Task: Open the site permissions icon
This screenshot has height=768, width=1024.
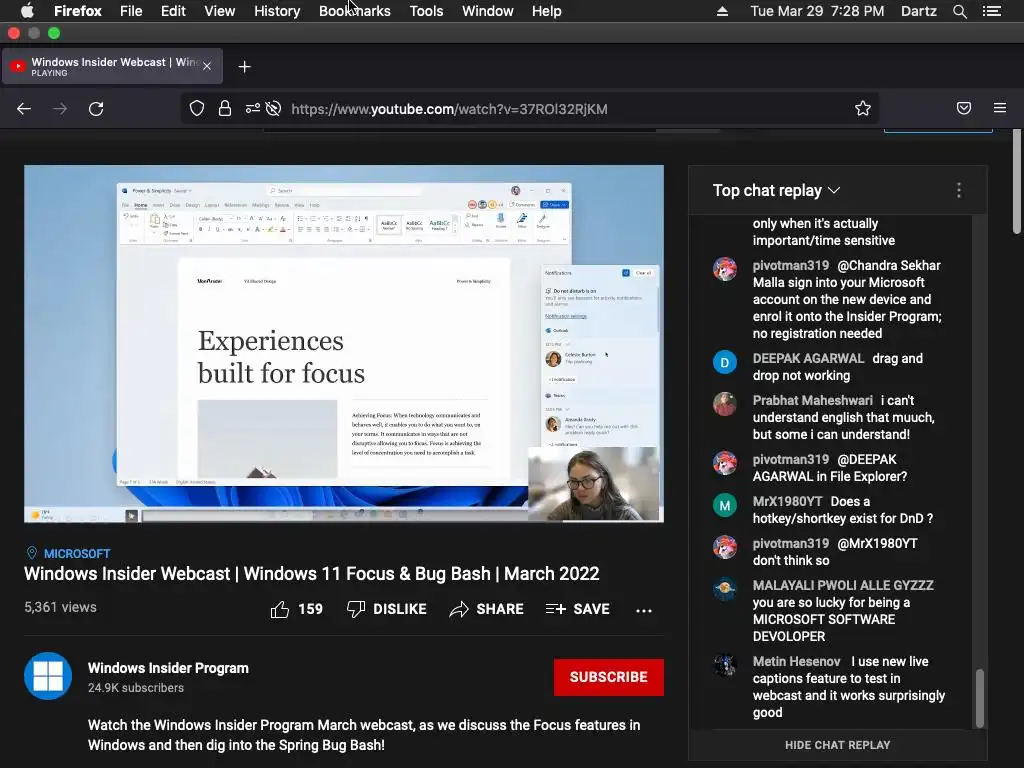Action: 253,108
